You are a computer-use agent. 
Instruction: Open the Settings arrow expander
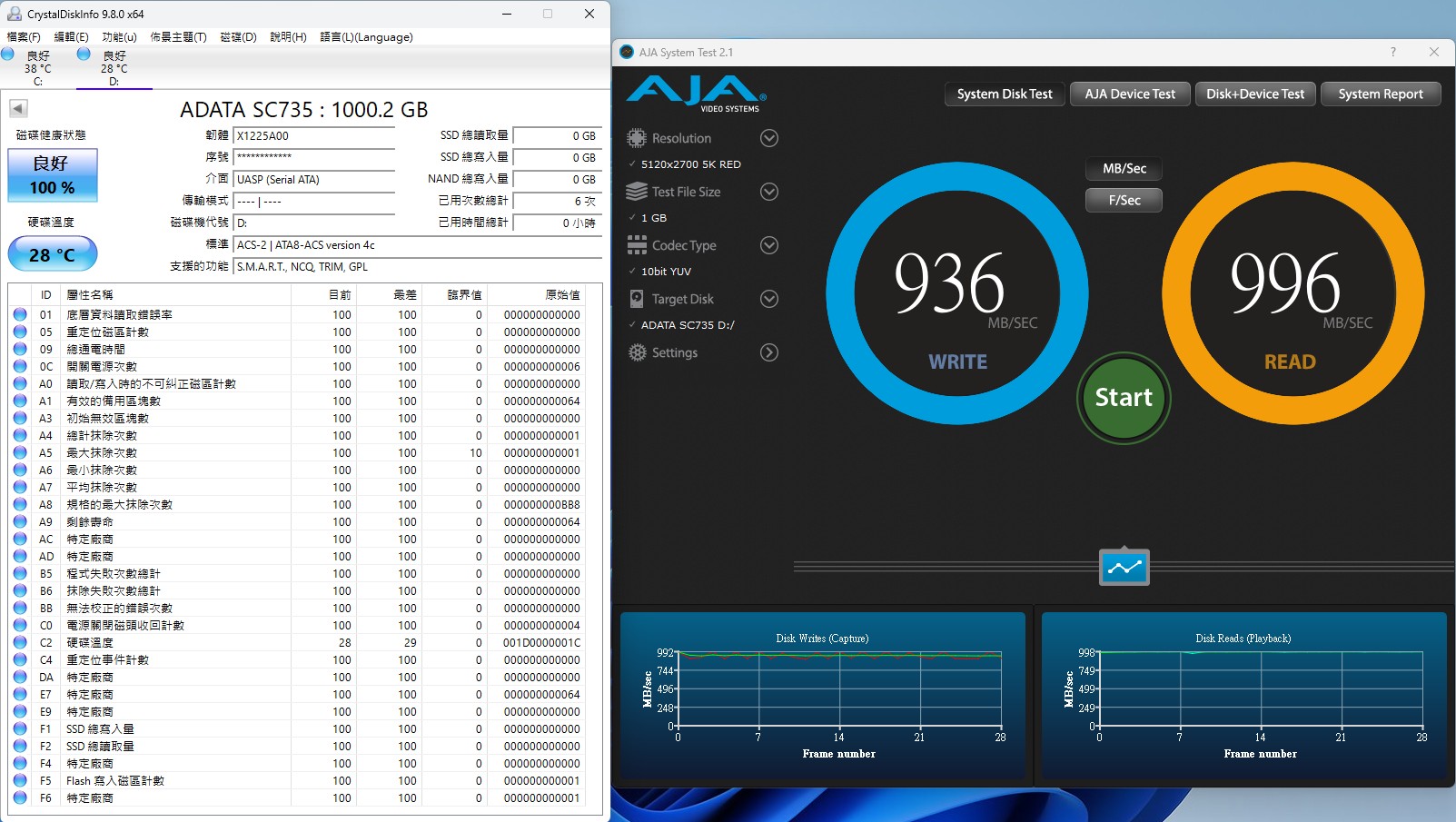[769, 352]
